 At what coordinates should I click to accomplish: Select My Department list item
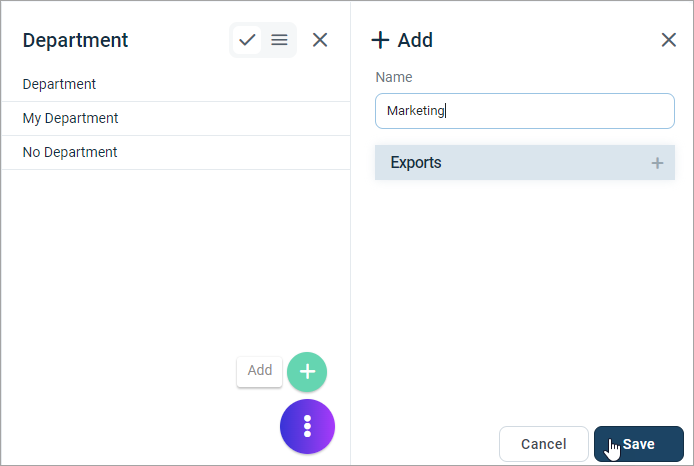(x=176, y=118)
